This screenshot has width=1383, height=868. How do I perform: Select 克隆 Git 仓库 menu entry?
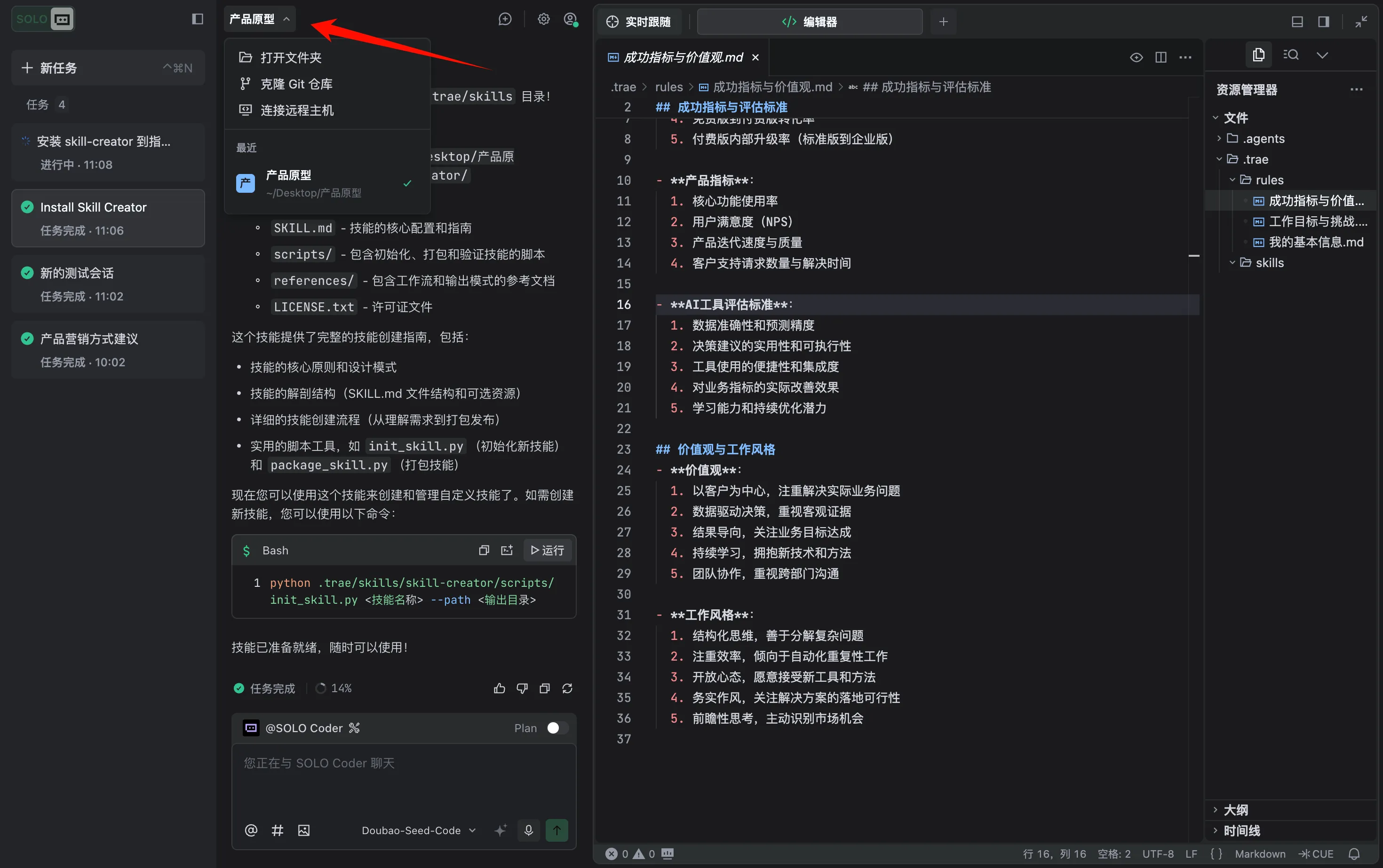pyautogui.click(x=296, y=84)
